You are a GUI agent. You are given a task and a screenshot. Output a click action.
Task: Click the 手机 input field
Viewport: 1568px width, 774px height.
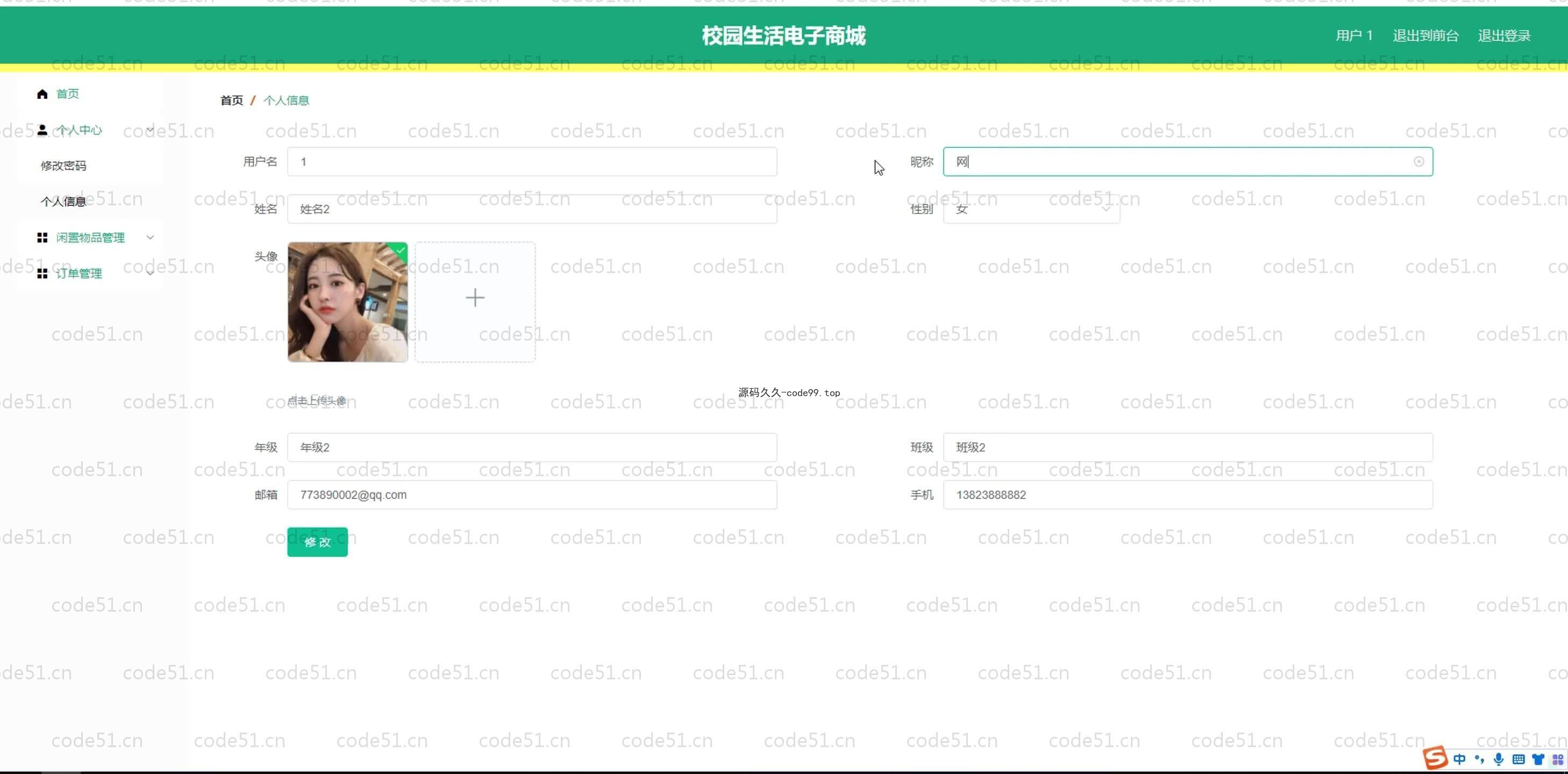[1188, 494]
